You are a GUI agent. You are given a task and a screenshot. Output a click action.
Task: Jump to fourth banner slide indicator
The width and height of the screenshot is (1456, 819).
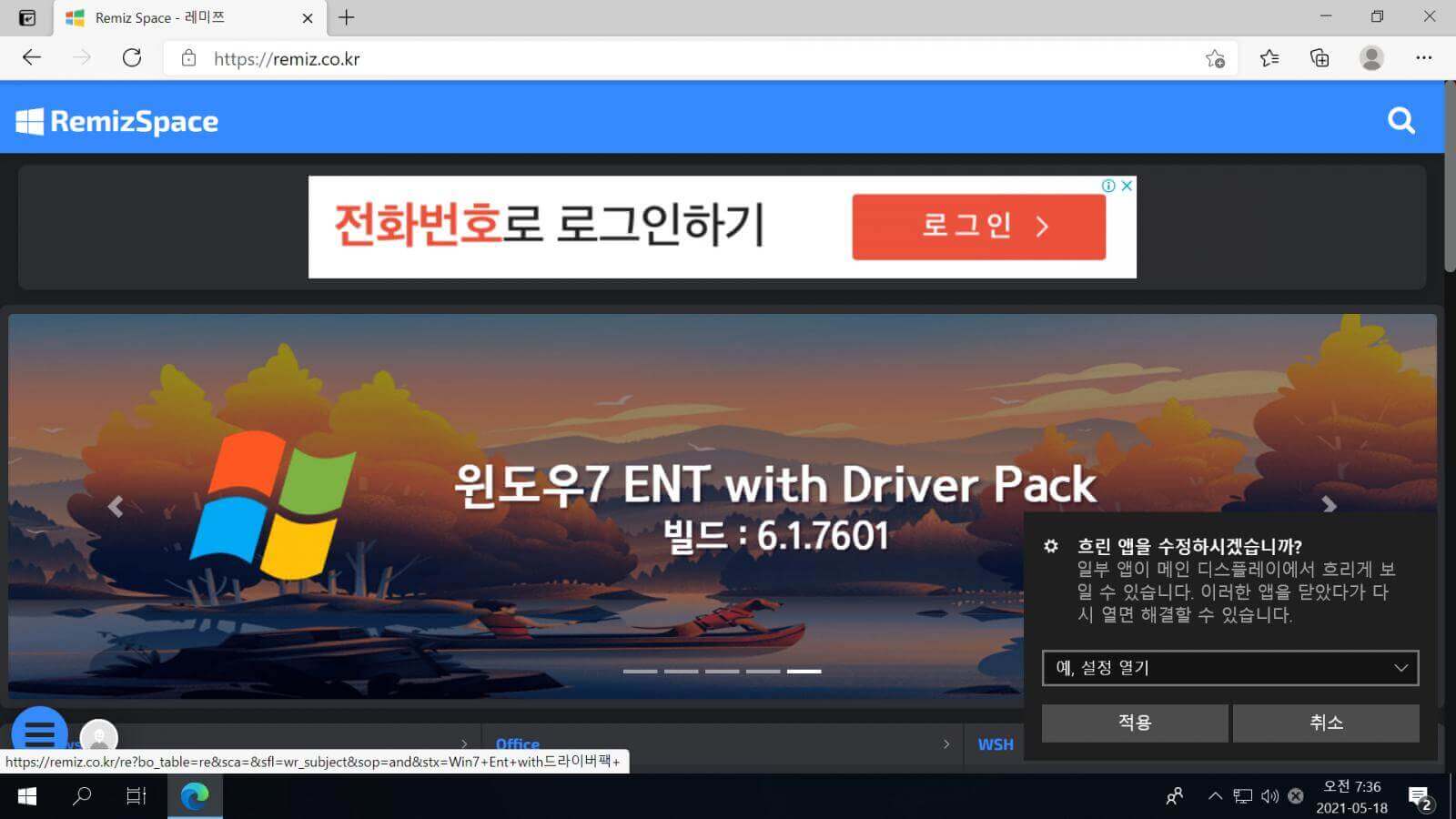763,672
